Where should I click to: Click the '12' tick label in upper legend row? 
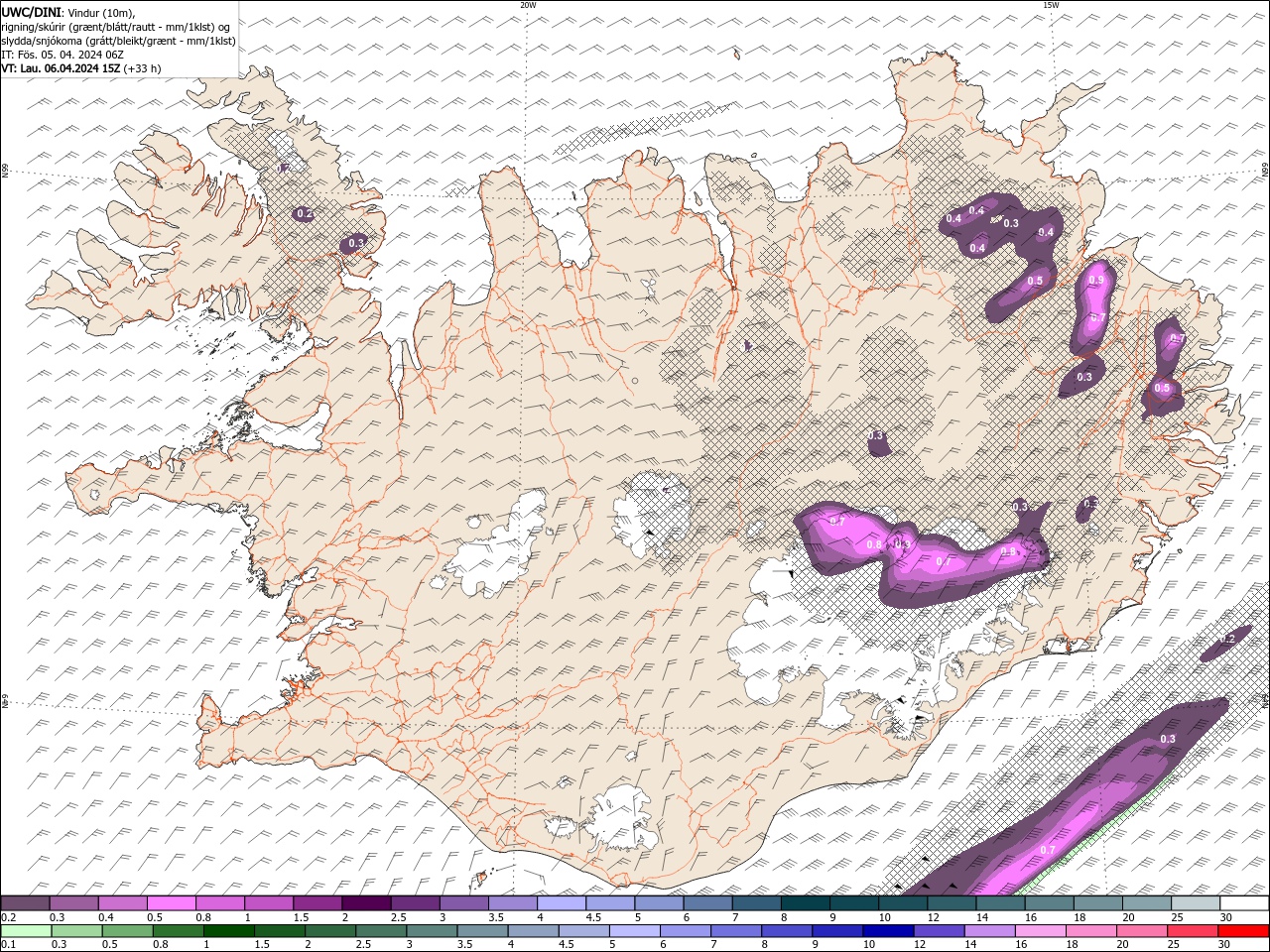point(933,917)
